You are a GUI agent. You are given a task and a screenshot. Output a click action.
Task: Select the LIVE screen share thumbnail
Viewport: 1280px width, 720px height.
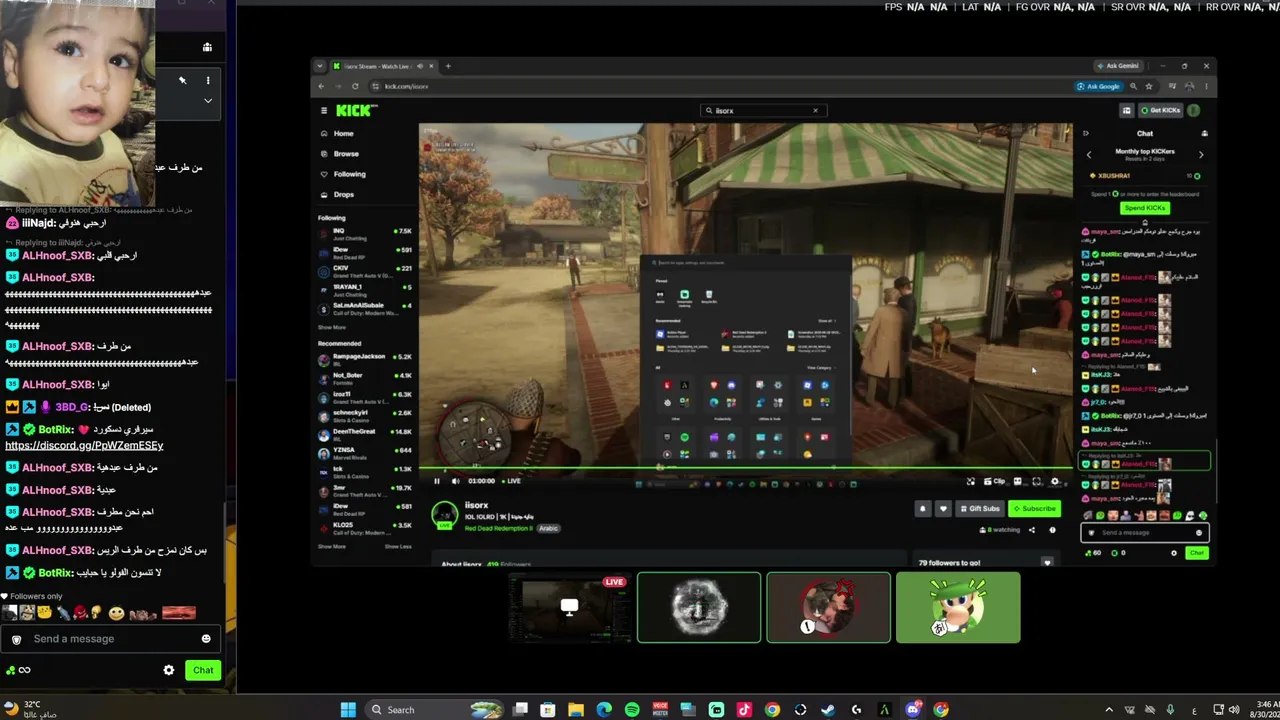[569, 607]
